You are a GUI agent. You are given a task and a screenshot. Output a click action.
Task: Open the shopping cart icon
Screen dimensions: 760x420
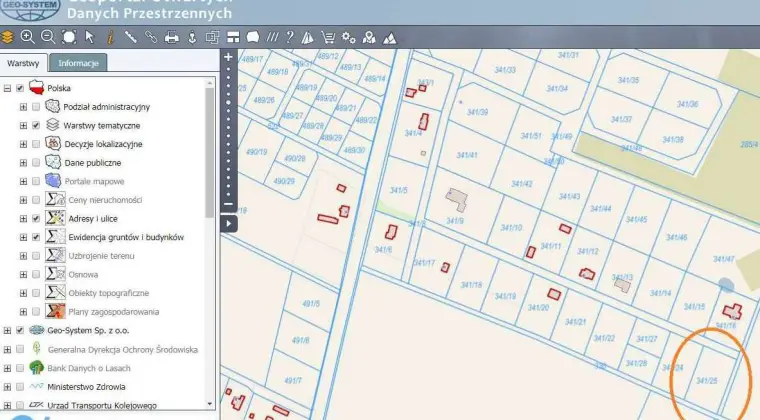click(328, 37)
